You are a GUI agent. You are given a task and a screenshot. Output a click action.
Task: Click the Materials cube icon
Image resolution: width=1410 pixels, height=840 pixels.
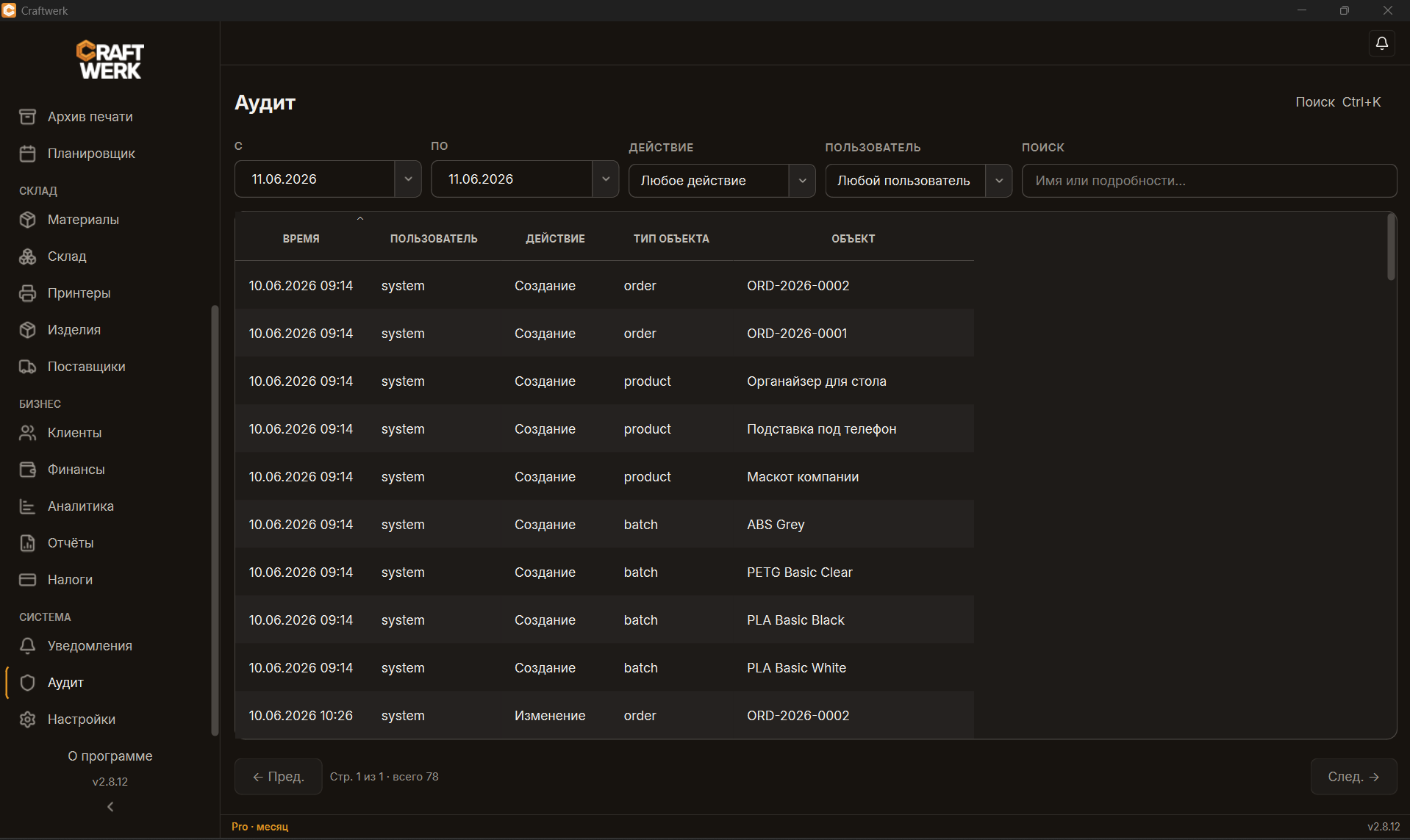click(x=27, y=220)
